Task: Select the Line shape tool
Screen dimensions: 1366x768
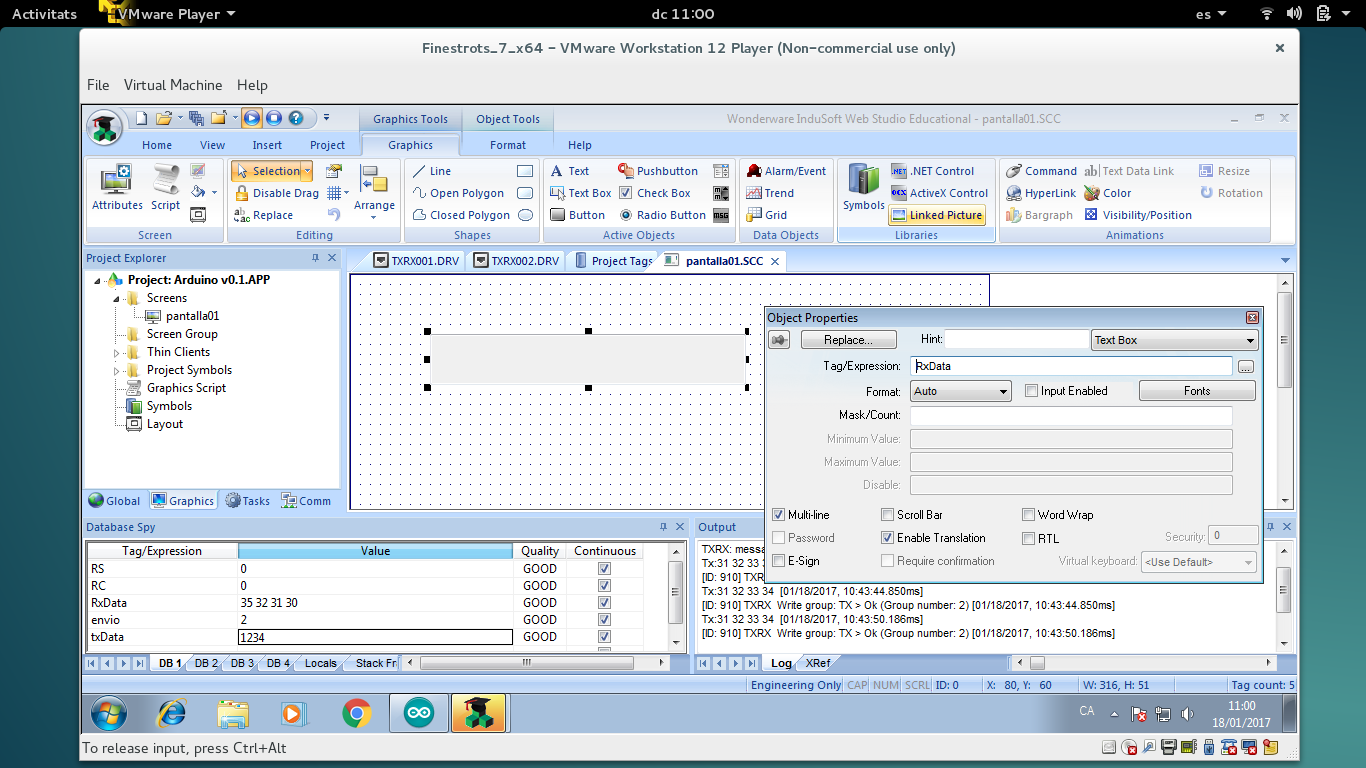Action: coord(431,171)
